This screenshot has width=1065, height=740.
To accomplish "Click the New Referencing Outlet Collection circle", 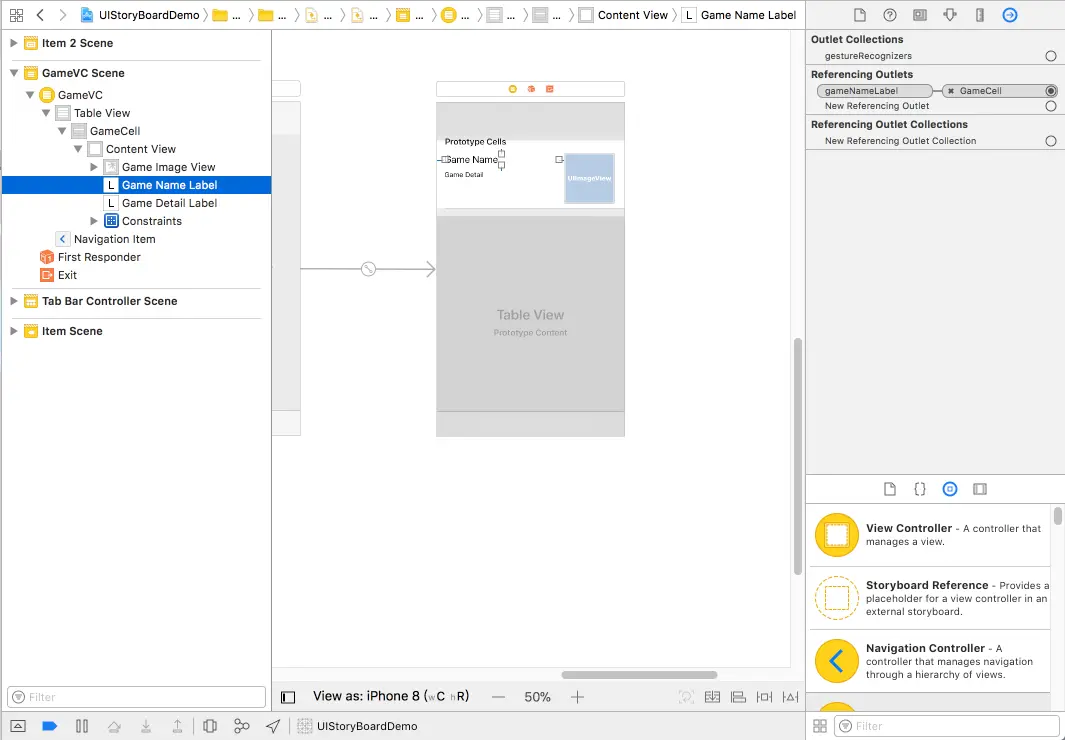I will pos(1051,141).
